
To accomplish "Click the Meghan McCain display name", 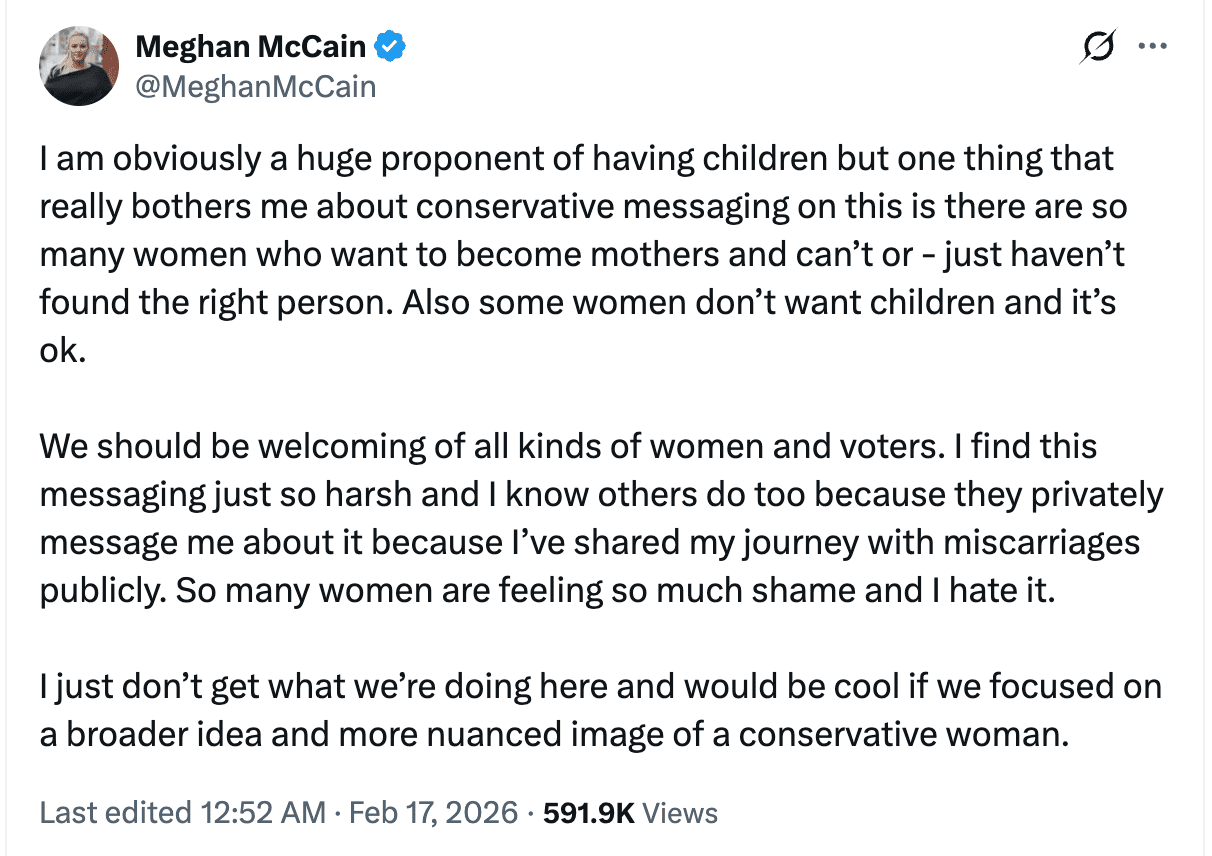I will 250,45.
